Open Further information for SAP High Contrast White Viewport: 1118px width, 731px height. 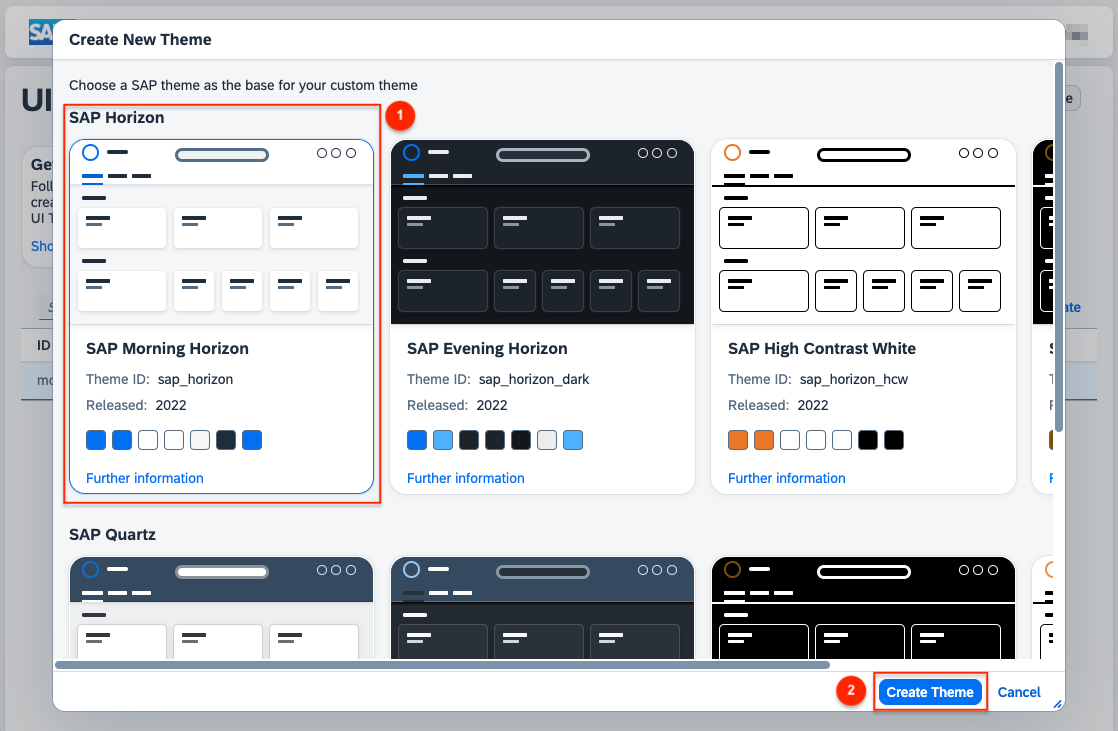click(x=786, y=478)
